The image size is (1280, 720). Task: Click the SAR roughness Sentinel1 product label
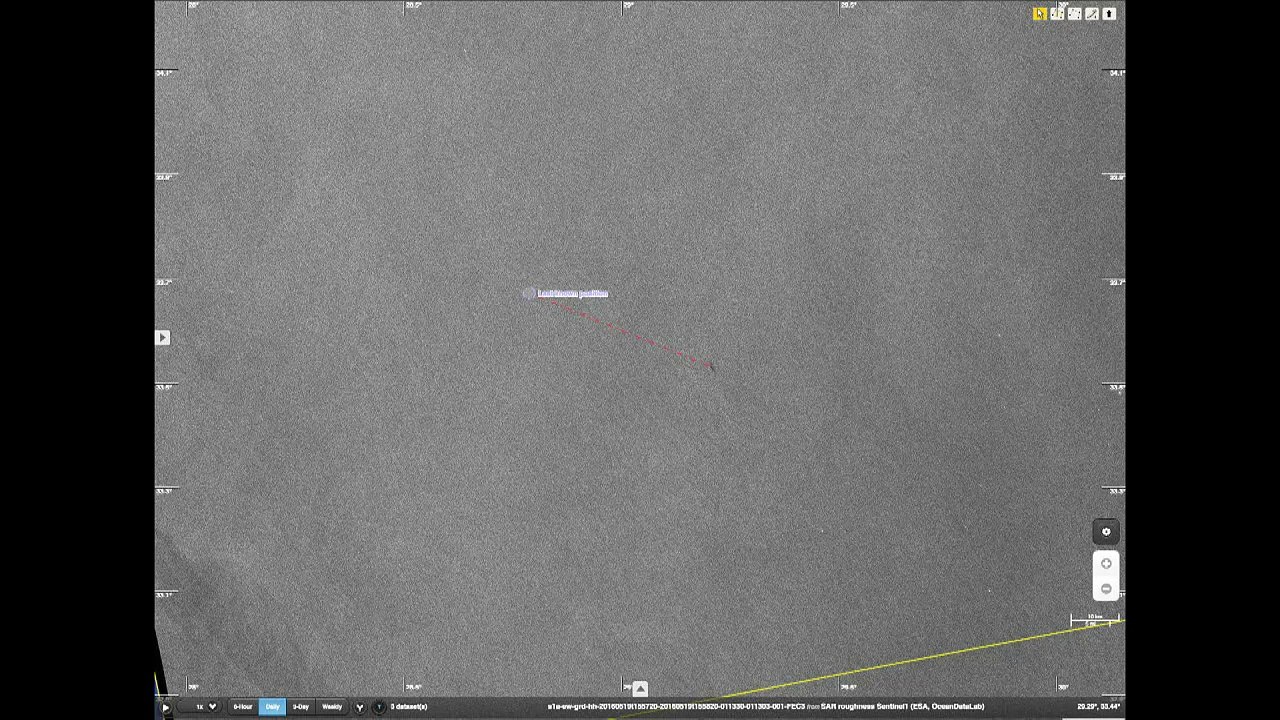902,707
